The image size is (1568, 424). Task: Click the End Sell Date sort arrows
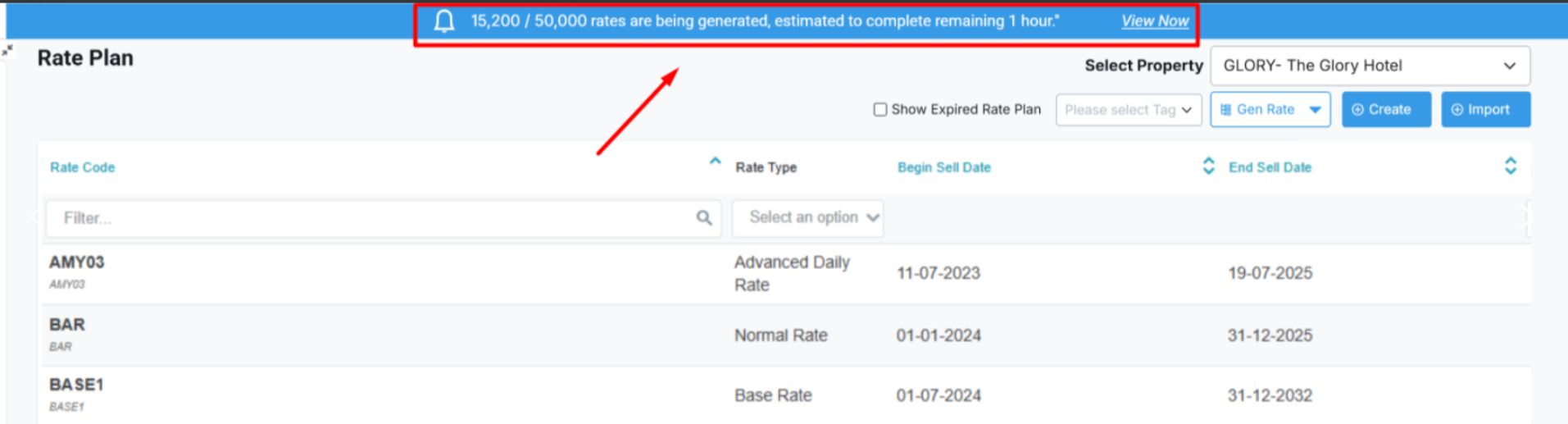point(1510,166)
